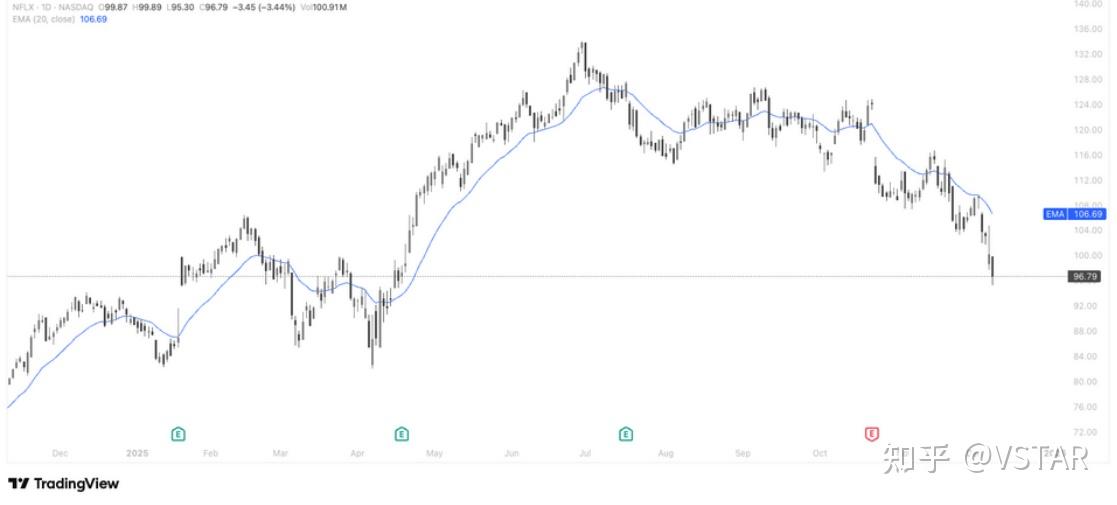
Task: Select the Jun label on the time axis
Action: click(x=510, y=453)
